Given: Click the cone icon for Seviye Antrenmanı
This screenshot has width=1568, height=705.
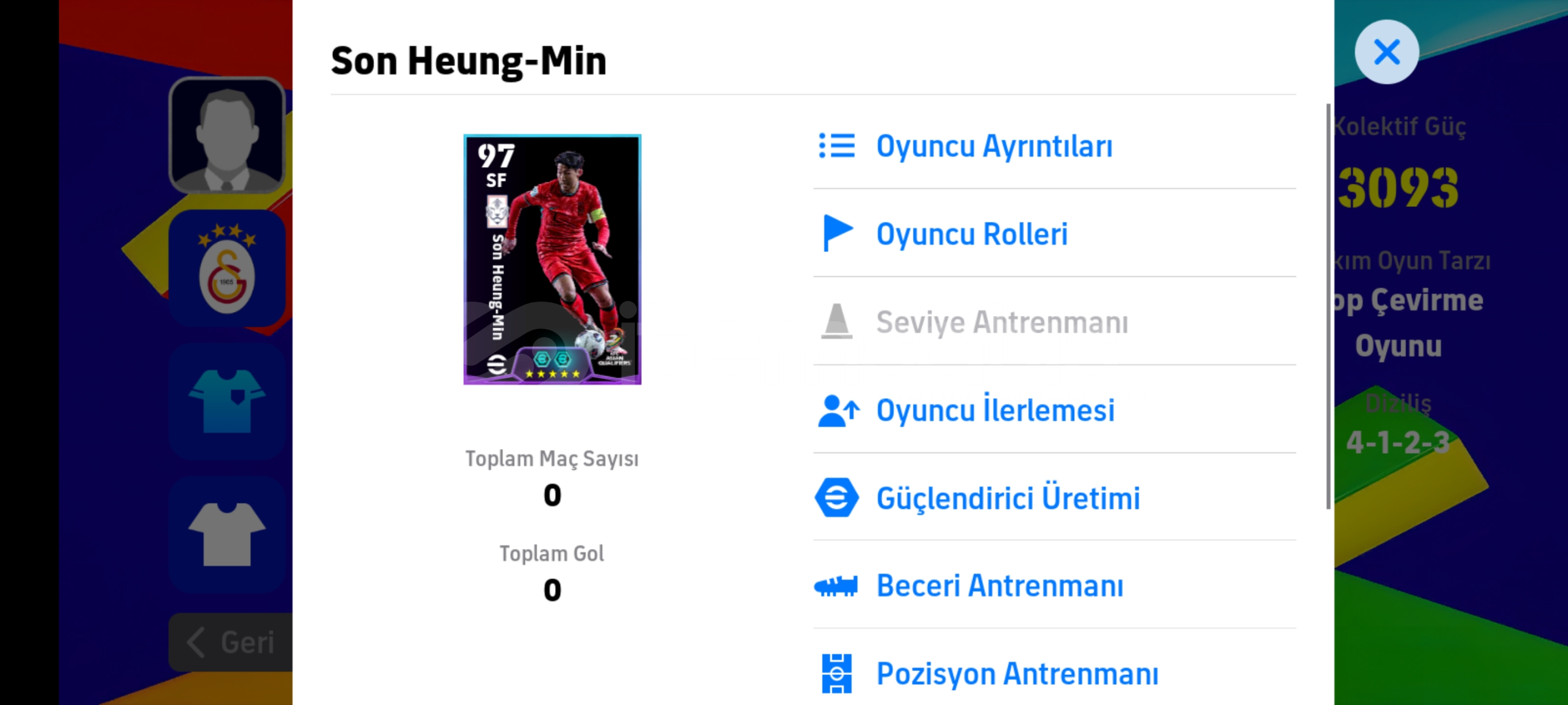Looking at the screenshot, I should coord(837,321).
